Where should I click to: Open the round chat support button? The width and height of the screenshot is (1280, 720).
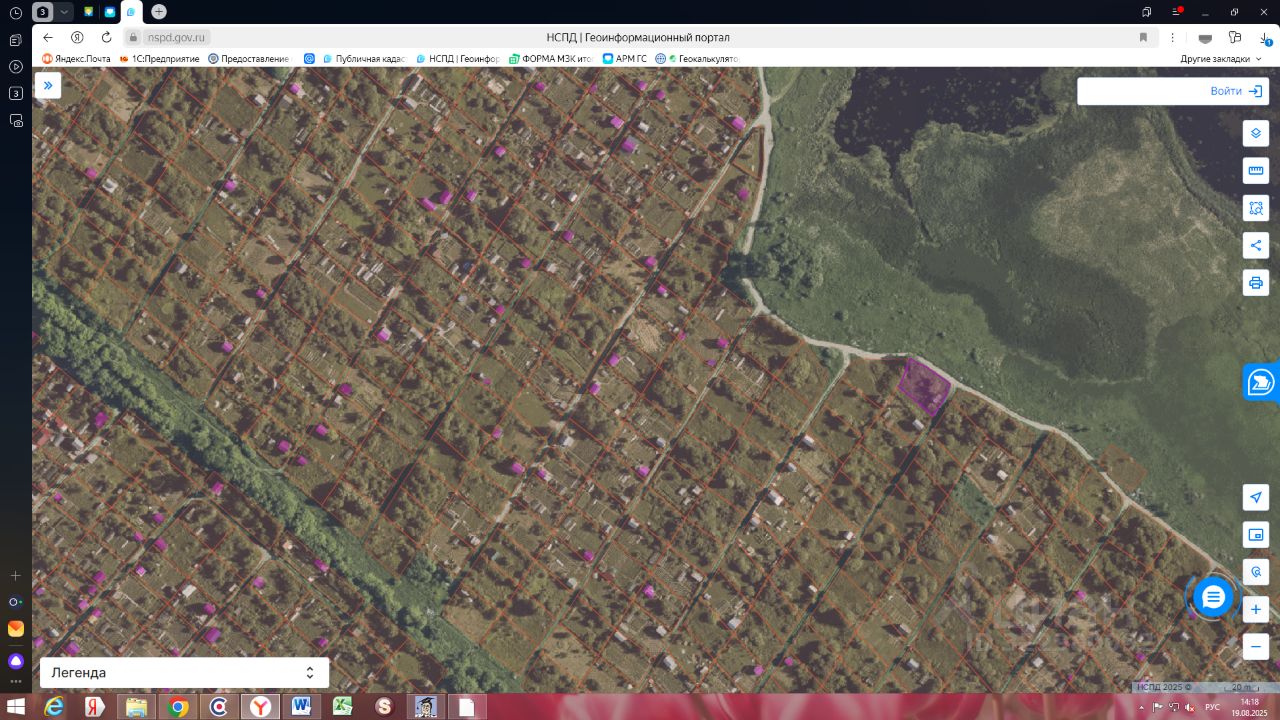pos(1213,598)
